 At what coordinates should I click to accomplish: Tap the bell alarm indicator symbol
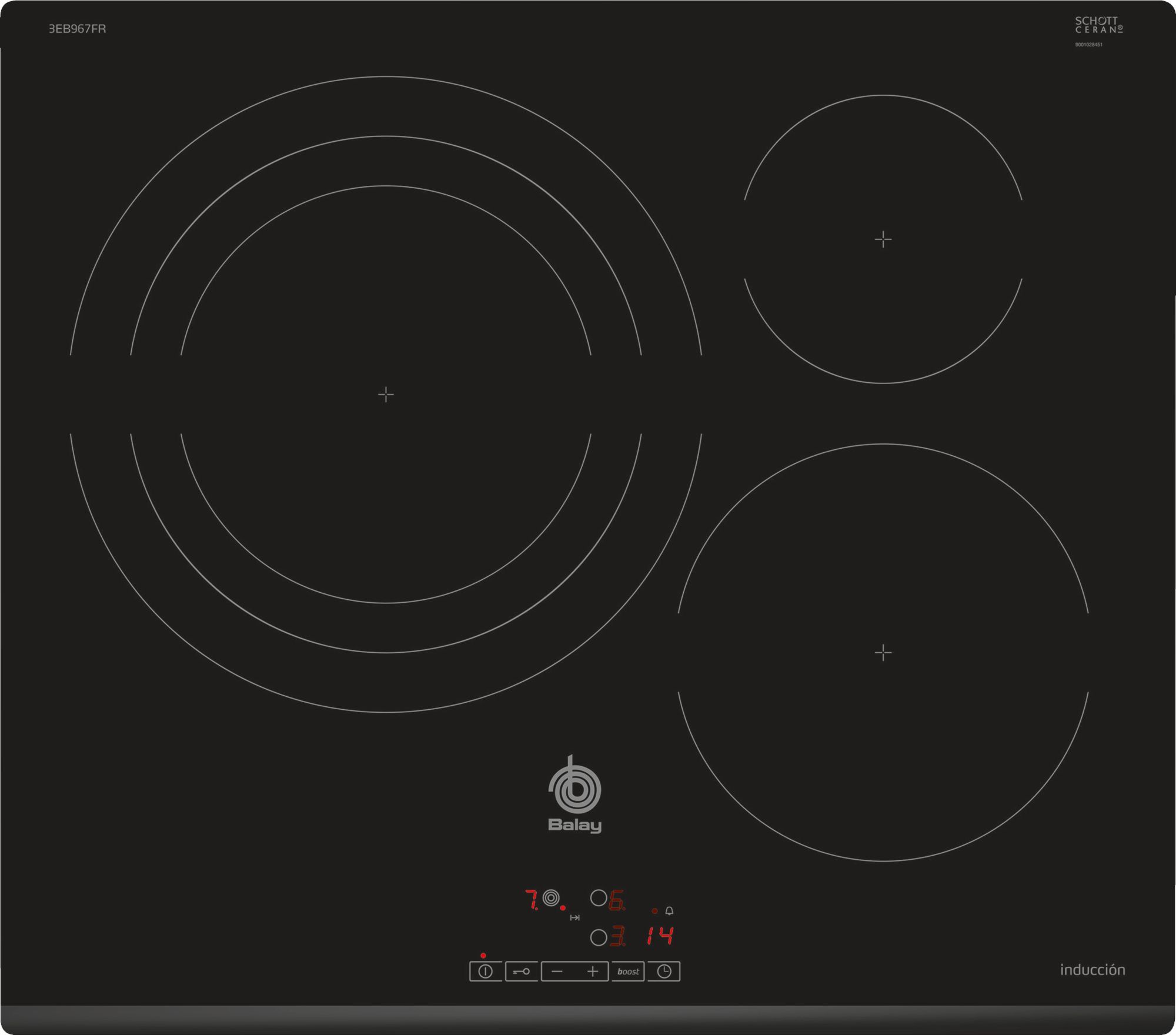(x=669, y=911)
